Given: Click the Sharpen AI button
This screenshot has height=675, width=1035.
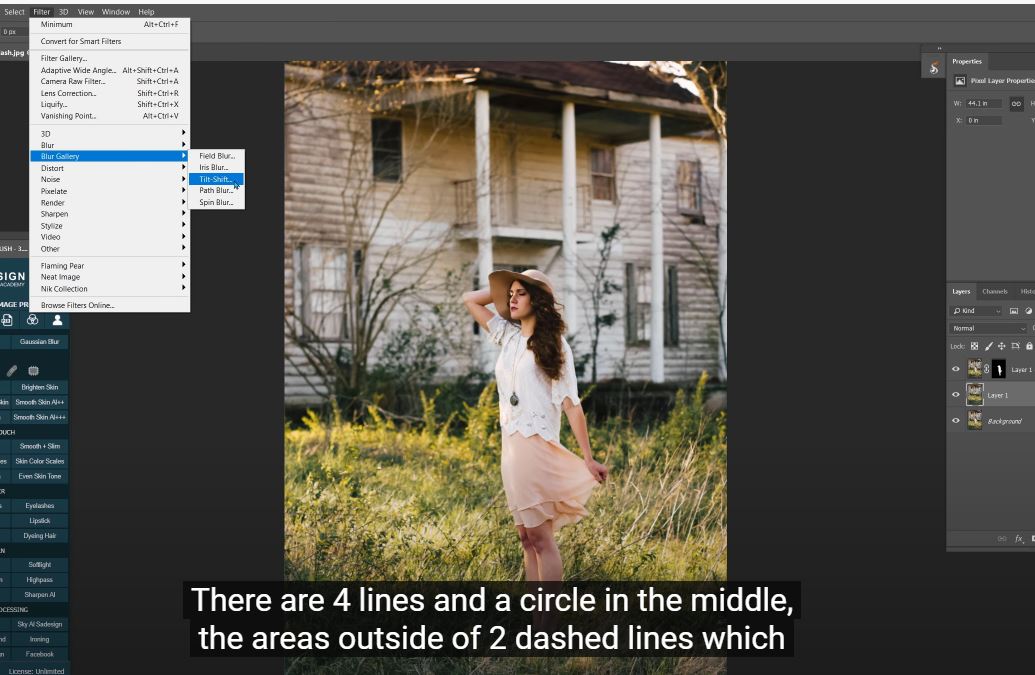Looking at the screenshot, I should pos(39,595).
